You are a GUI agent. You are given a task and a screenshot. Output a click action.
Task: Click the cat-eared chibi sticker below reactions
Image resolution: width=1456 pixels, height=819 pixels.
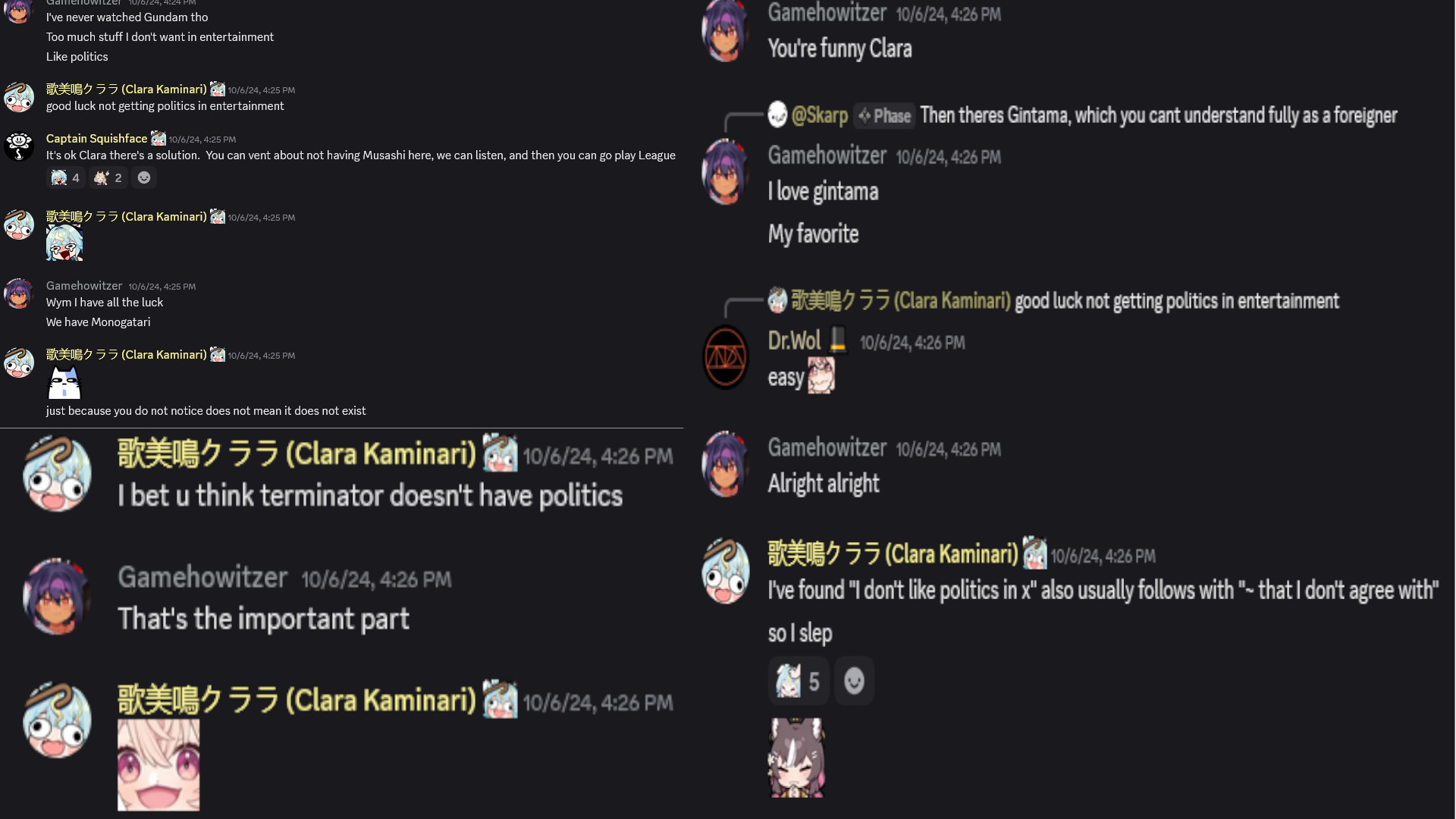tap(796, 757)
